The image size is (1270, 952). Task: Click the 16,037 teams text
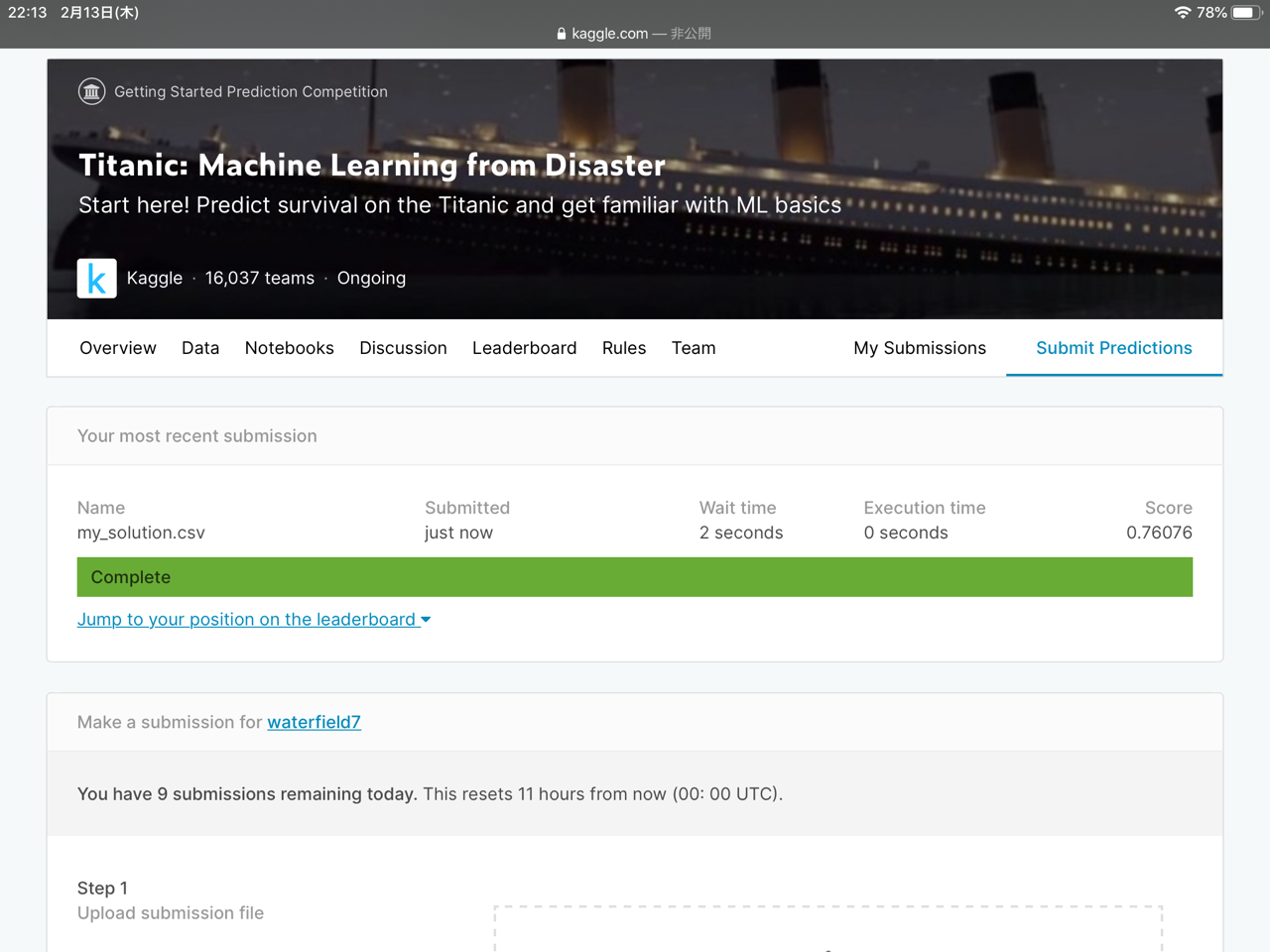pos(260,279)
